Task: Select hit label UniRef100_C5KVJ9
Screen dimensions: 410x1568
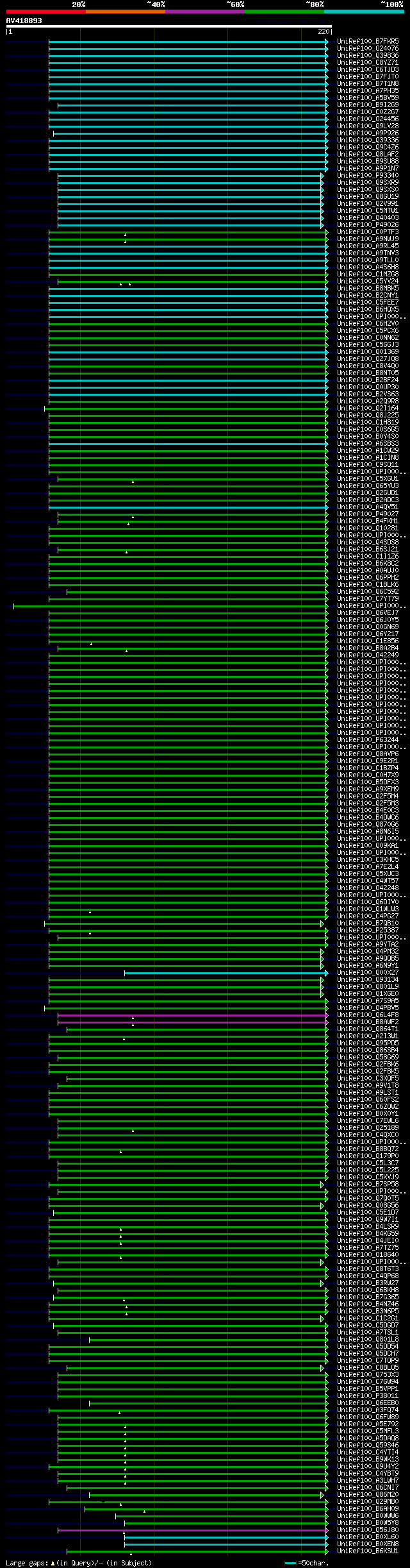Action: coord(368,1177)
